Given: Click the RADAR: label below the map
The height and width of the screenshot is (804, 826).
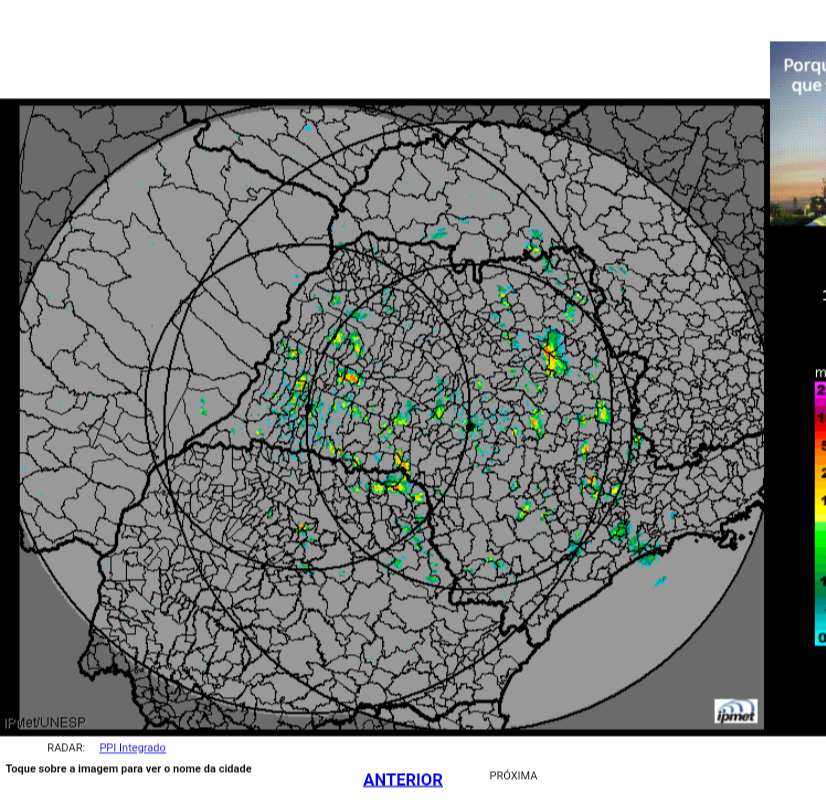Looking at the screenshot, I should (66, 748).
